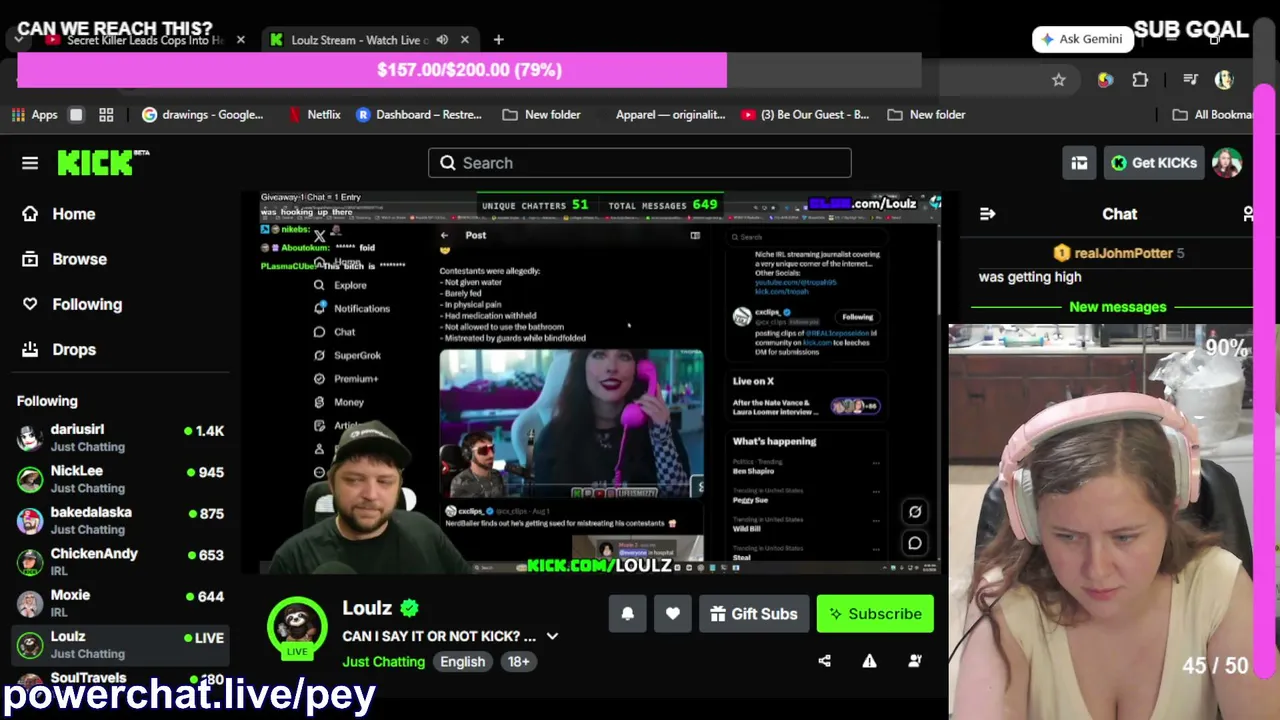Open the drawings - Google bookmark
1280x720 pixels.
(x=203, y=115)
